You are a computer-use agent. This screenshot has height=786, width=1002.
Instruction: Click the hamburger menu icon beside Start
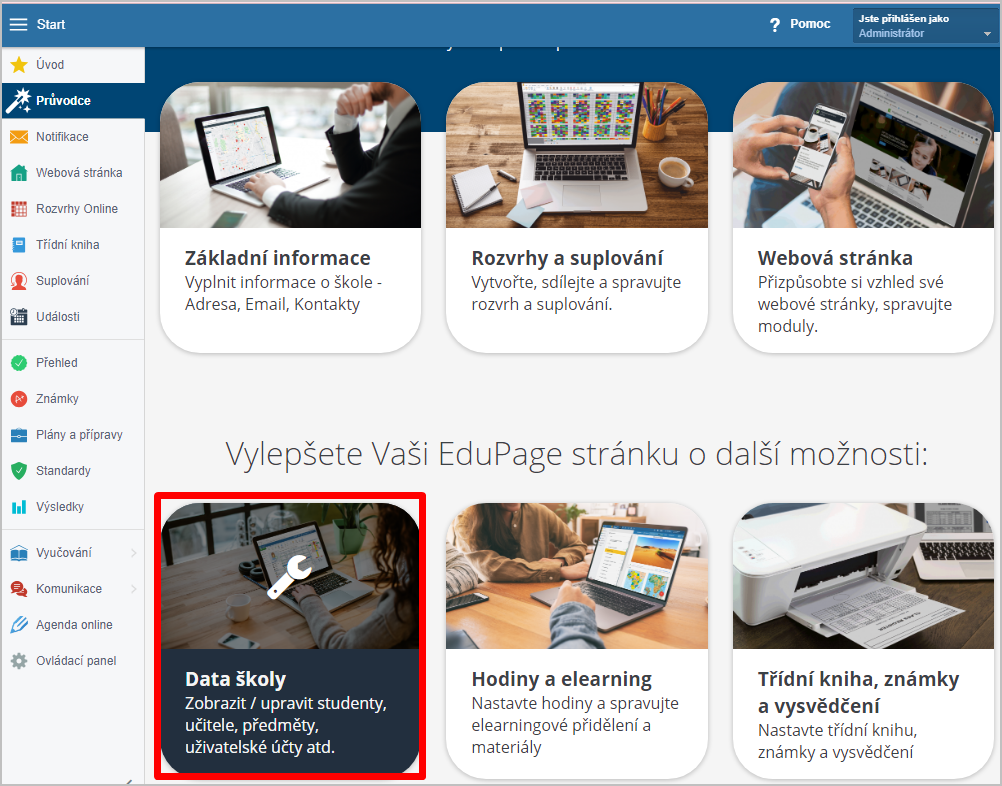point(19,24)
